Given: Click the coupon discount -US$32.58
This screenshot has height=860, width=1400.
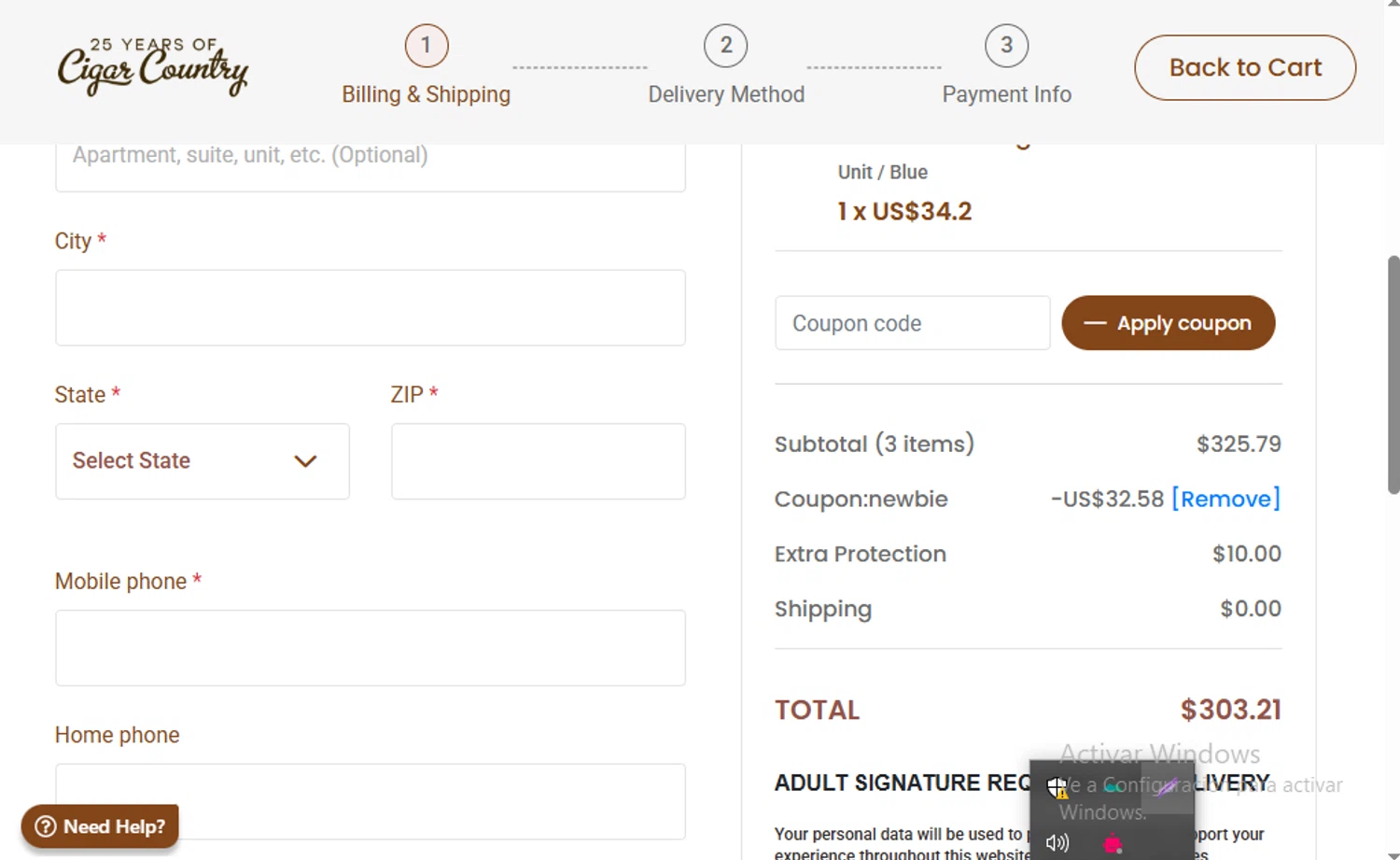Looking at the screenshot, I should point(1107,499).
